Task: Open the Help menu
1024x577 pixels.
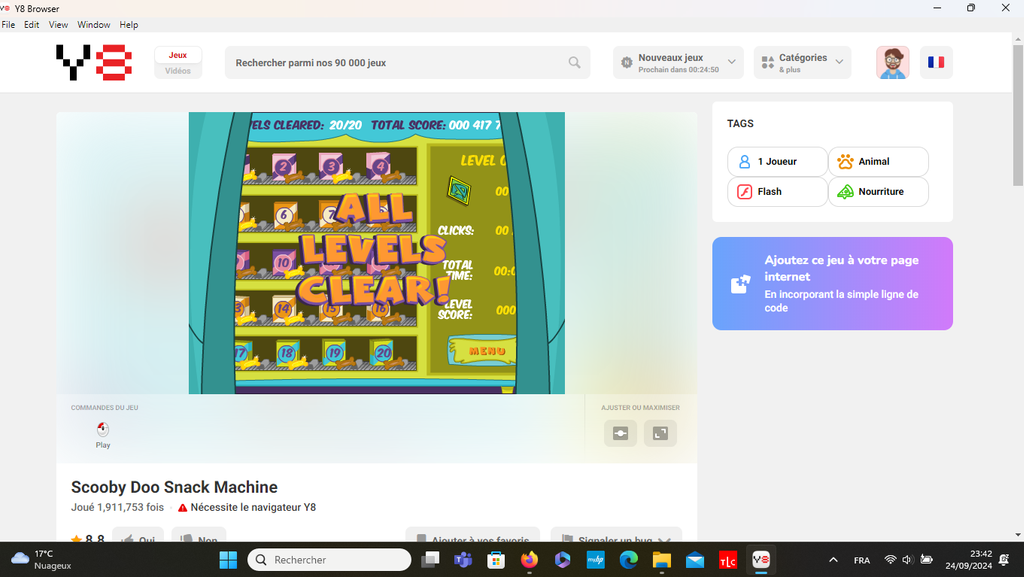Action: point(129,24)
